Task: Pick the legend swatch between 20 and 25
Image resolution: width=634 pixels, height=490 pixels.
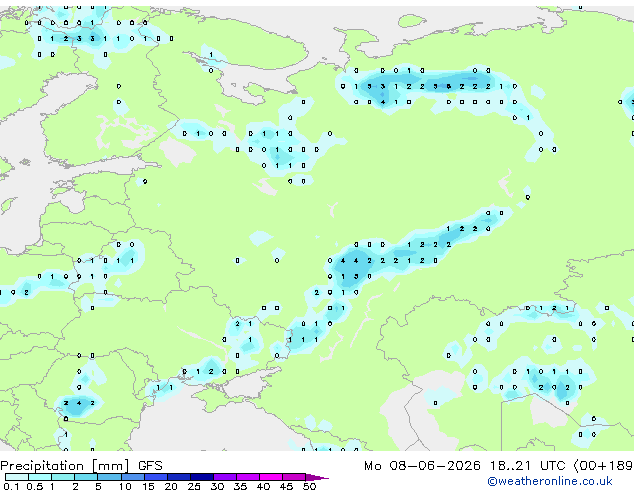Action: pyautogui.click(x=179, y=477)
